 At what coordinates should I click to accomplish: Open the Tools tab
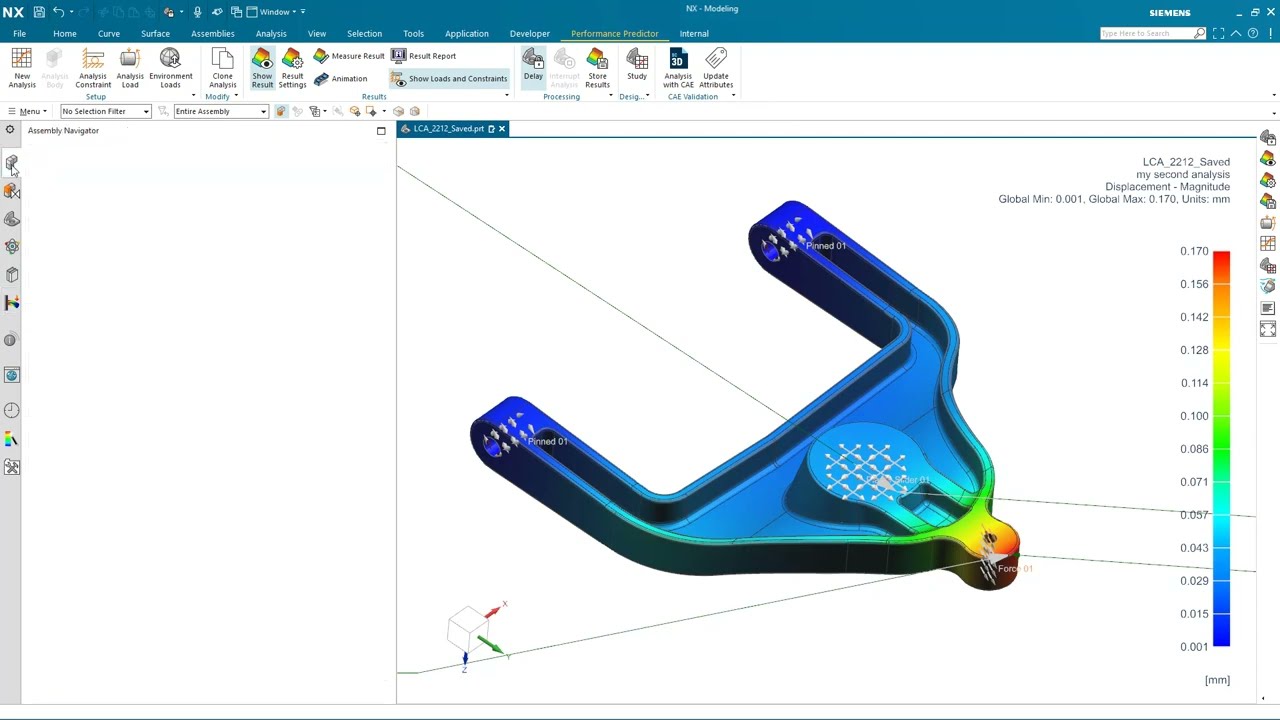click(413, 33)
